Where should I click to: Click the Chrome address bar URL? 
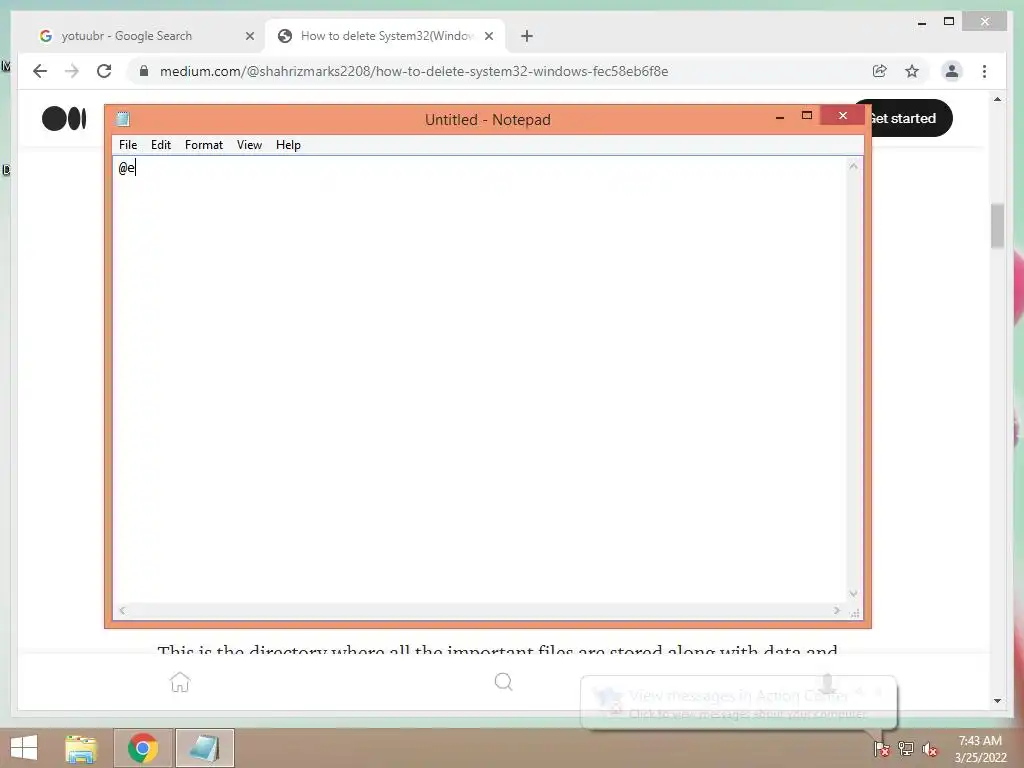coord(414,71)
